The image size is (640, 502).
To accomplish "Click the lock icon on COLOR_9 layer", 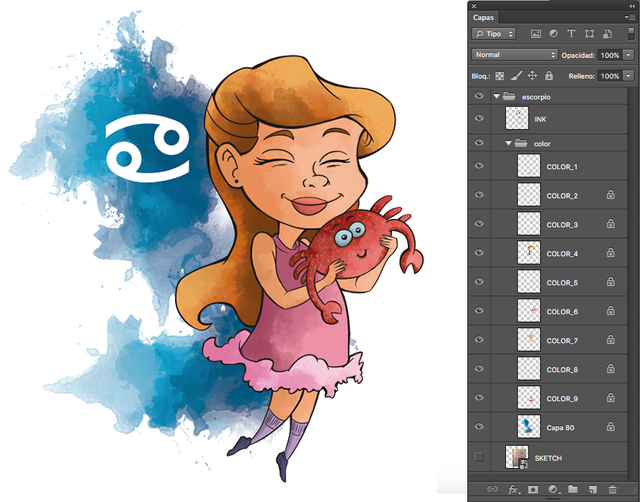I will tap(611, 398).
